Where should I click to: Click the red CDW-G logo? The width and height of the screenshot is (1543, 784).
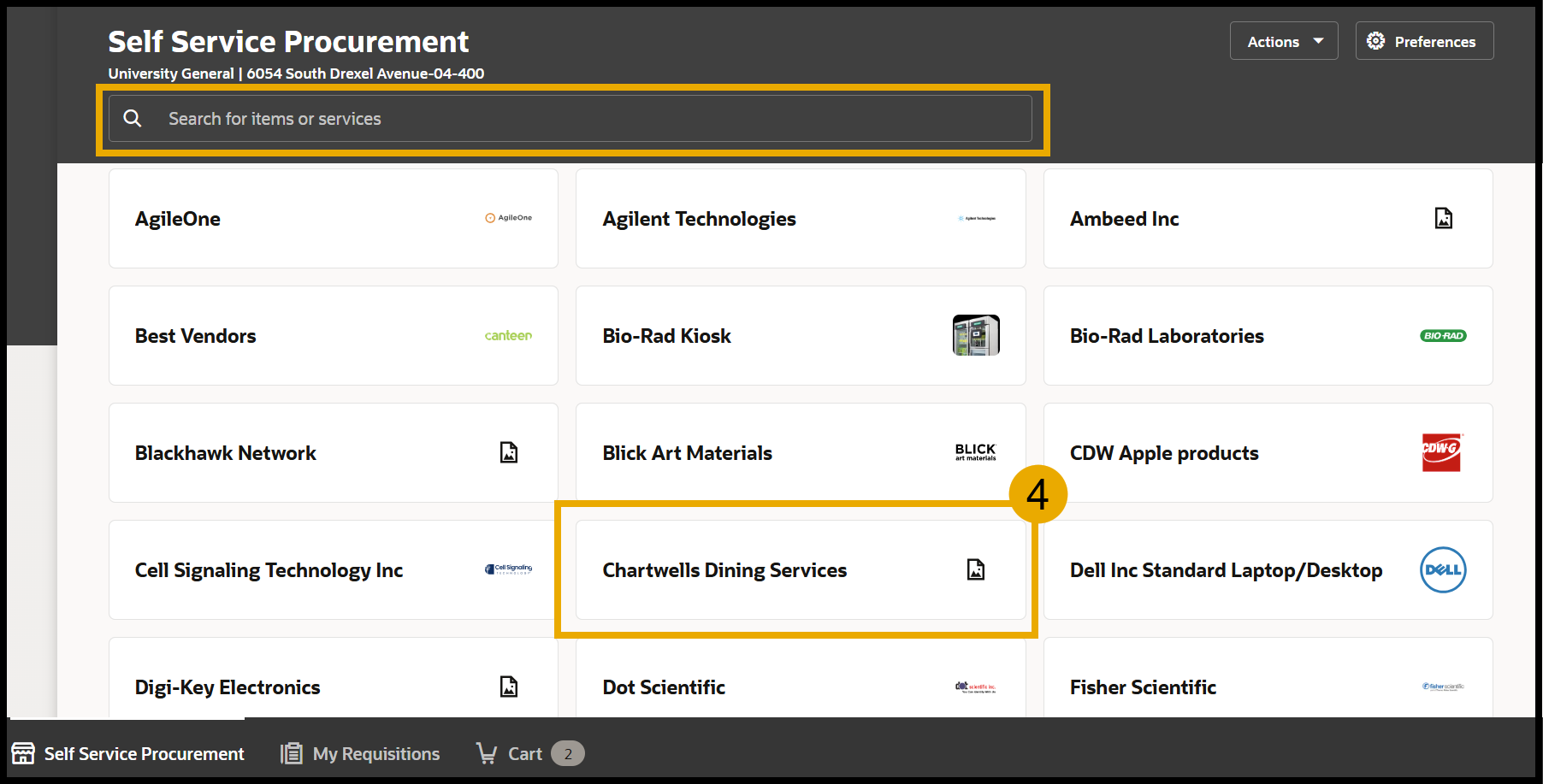click(1442, 452)
